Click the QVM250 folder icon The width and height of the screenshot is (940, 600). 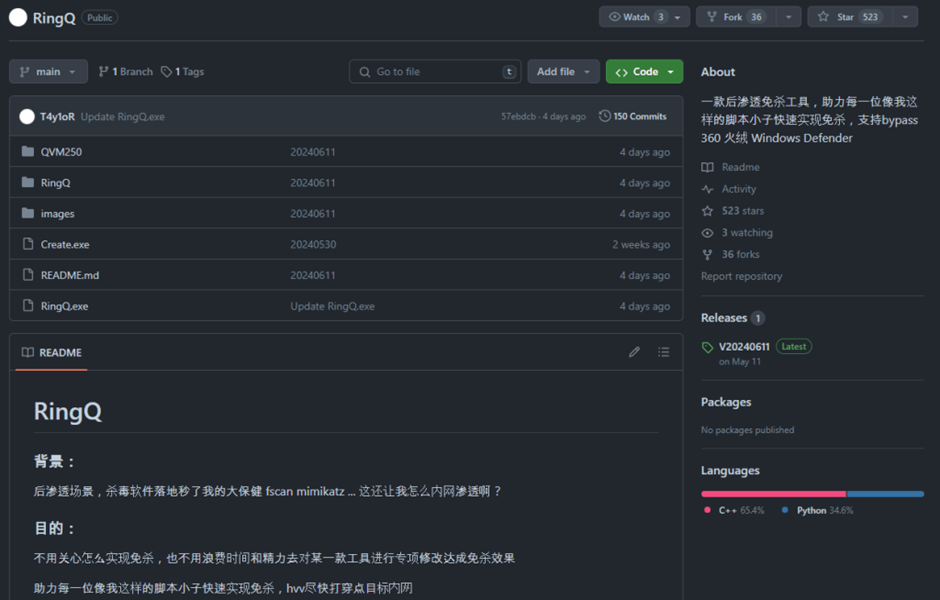(x=28, y=151)
